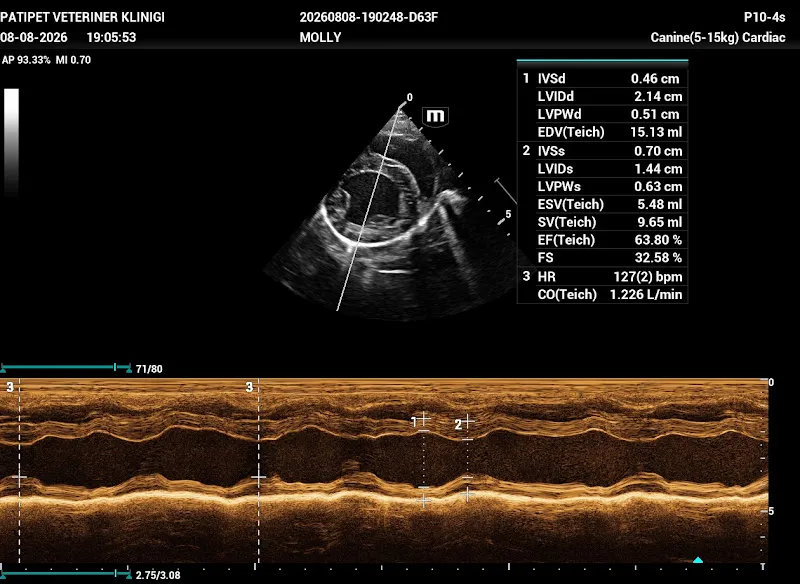The height and width of the screenshot is (584, 800).
Task: Select the SV(Teich) 9.65 ml row
Action: pos(603,222)
